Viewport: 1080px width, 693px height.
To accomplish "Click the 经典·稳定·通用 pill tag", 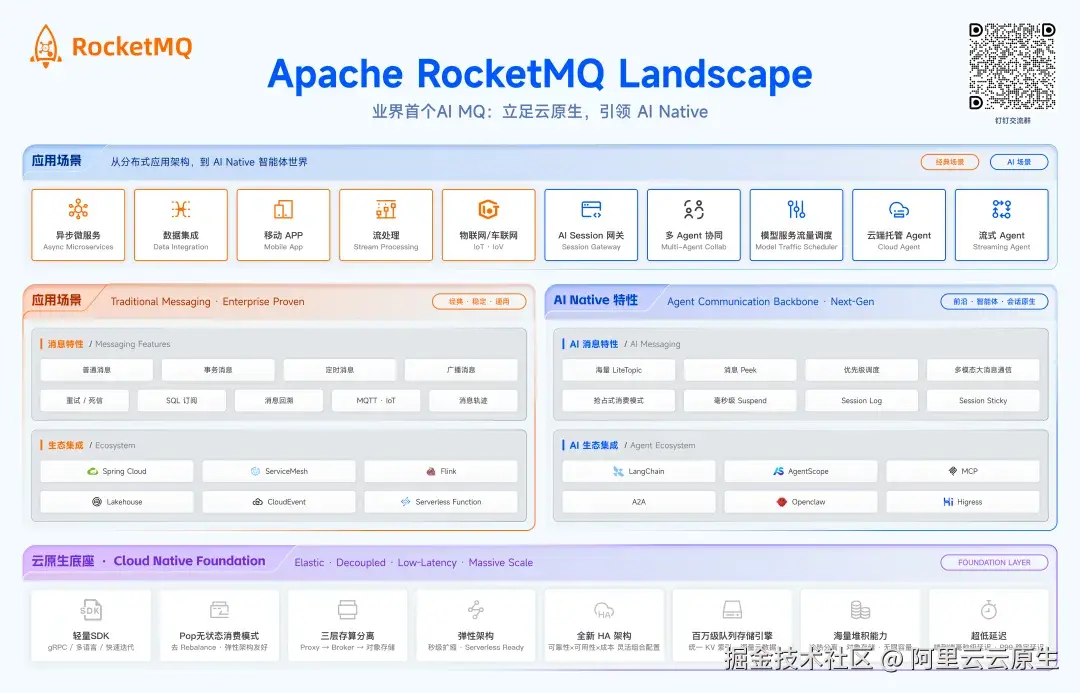I will tap(479, 301).
